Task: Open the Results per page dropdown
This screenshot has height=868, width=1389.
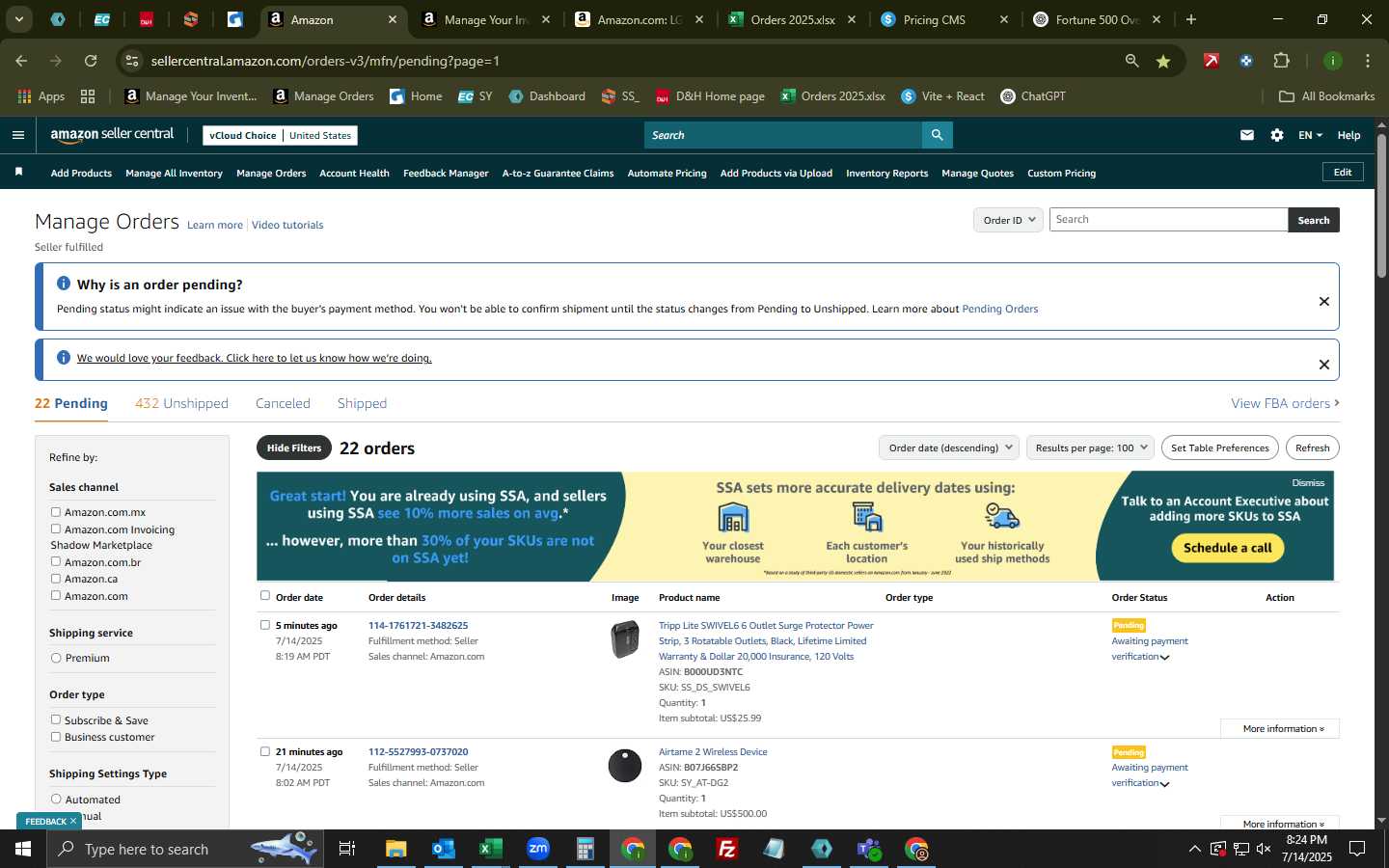Action: tap(1090, 448)
